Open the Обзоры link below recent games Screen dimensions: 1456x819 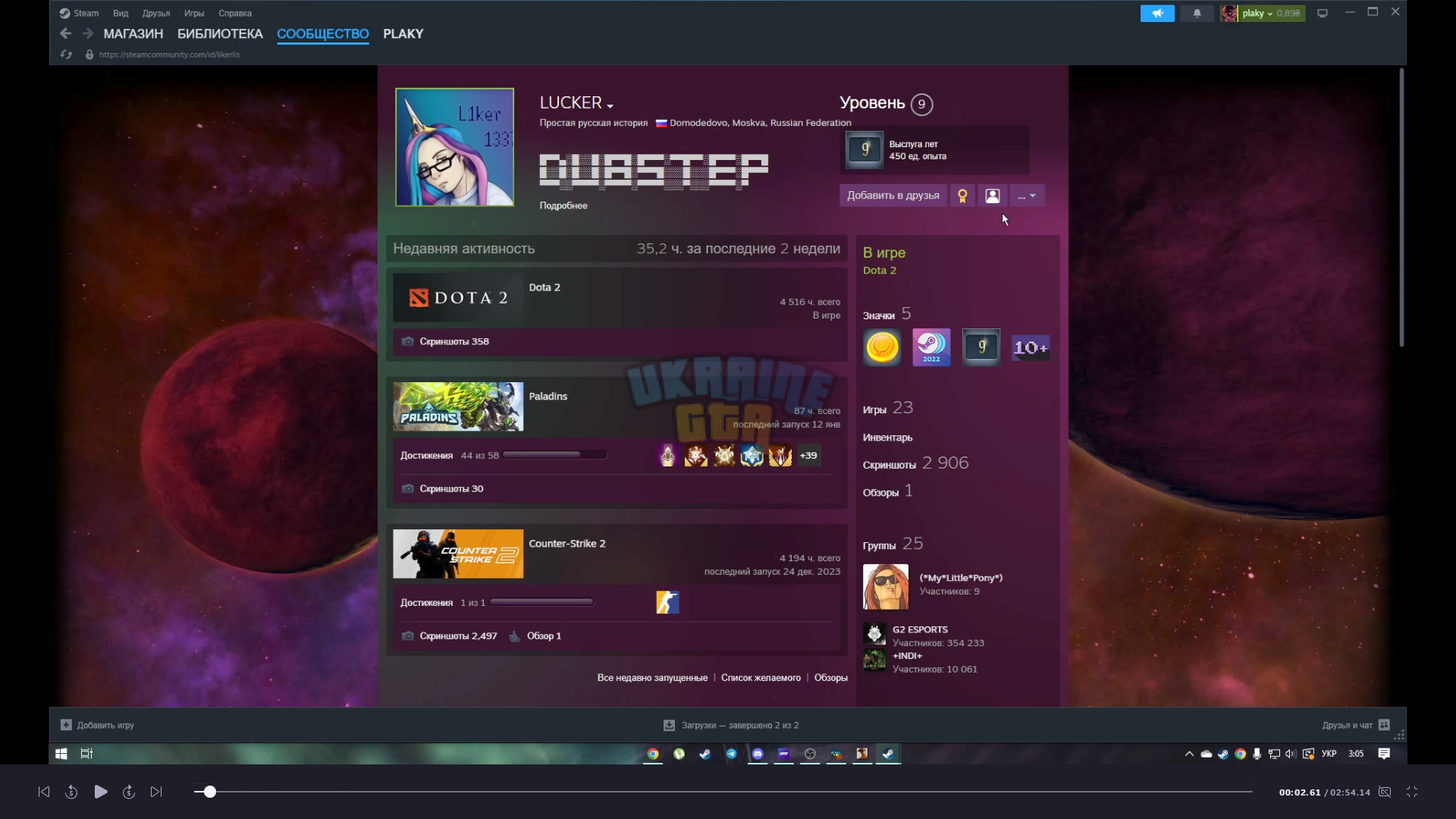point(831,678)
